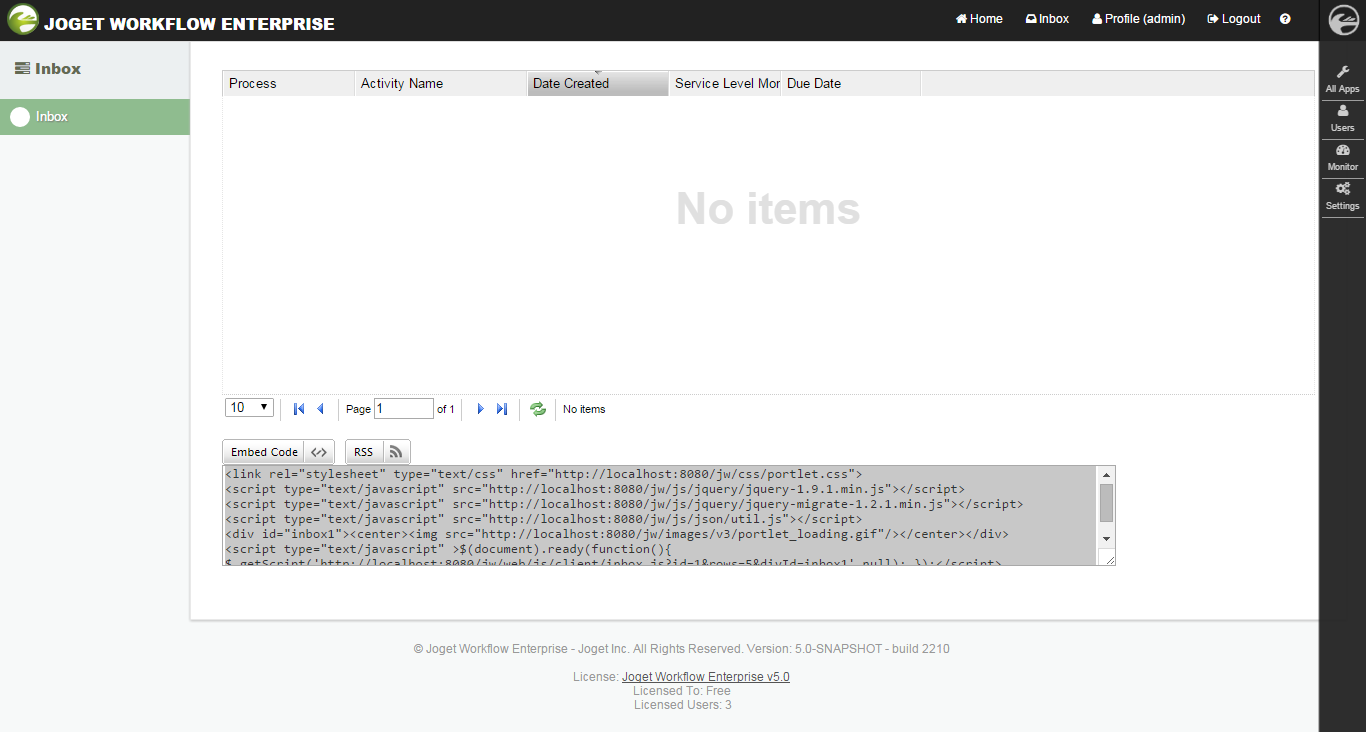This screenshot has width=1366, height=732.
Task: Click the "Licensed To: Free" footer text
Action: [682, 691]
